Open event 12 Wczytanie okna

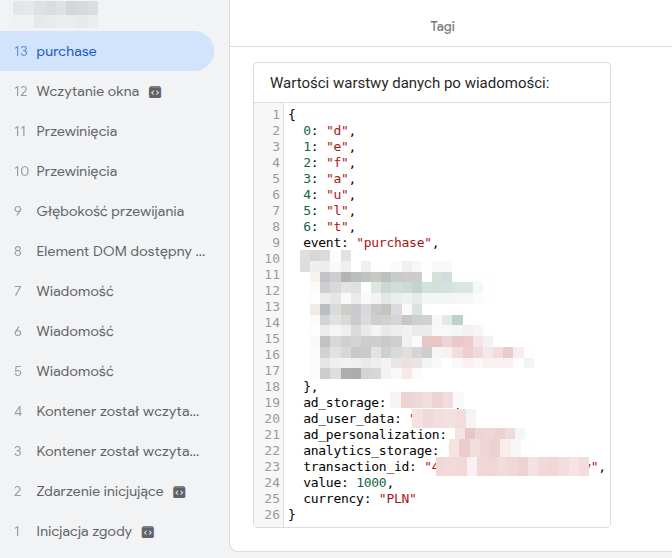87,91
